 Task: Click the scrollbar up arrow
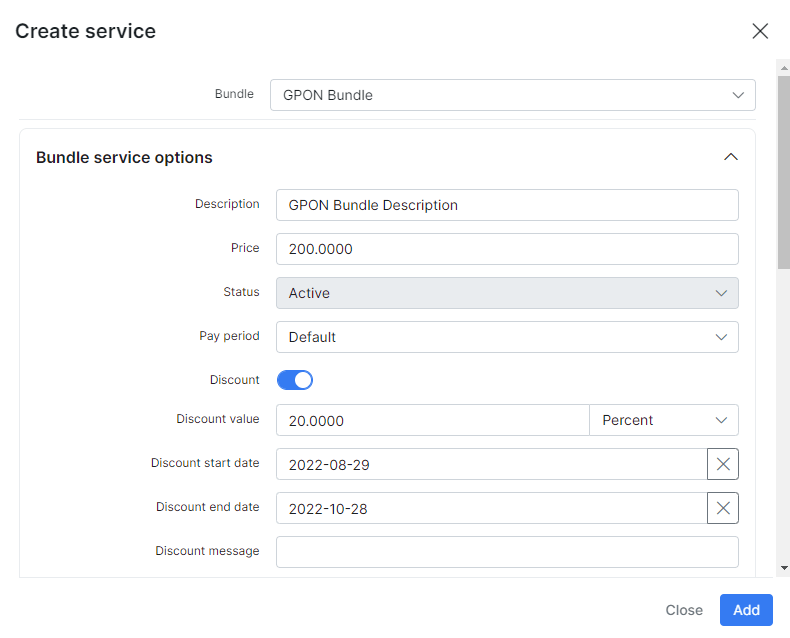pos(784,67)
